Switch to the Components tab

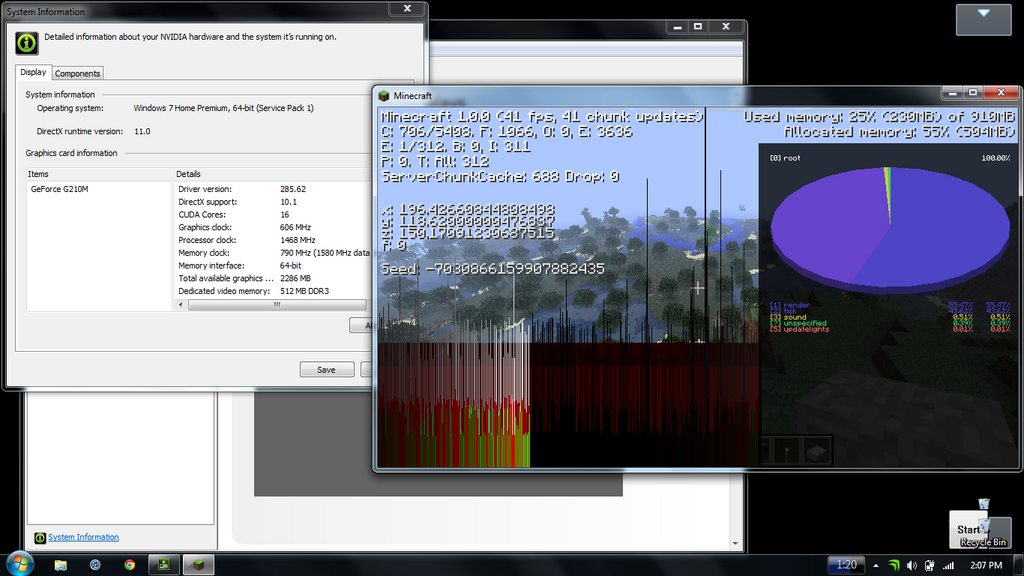[x=77, y=73]
